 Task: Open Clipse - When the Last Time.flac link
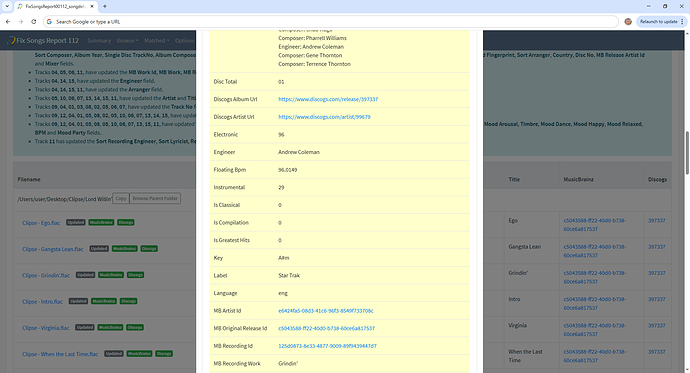[60, 354]
